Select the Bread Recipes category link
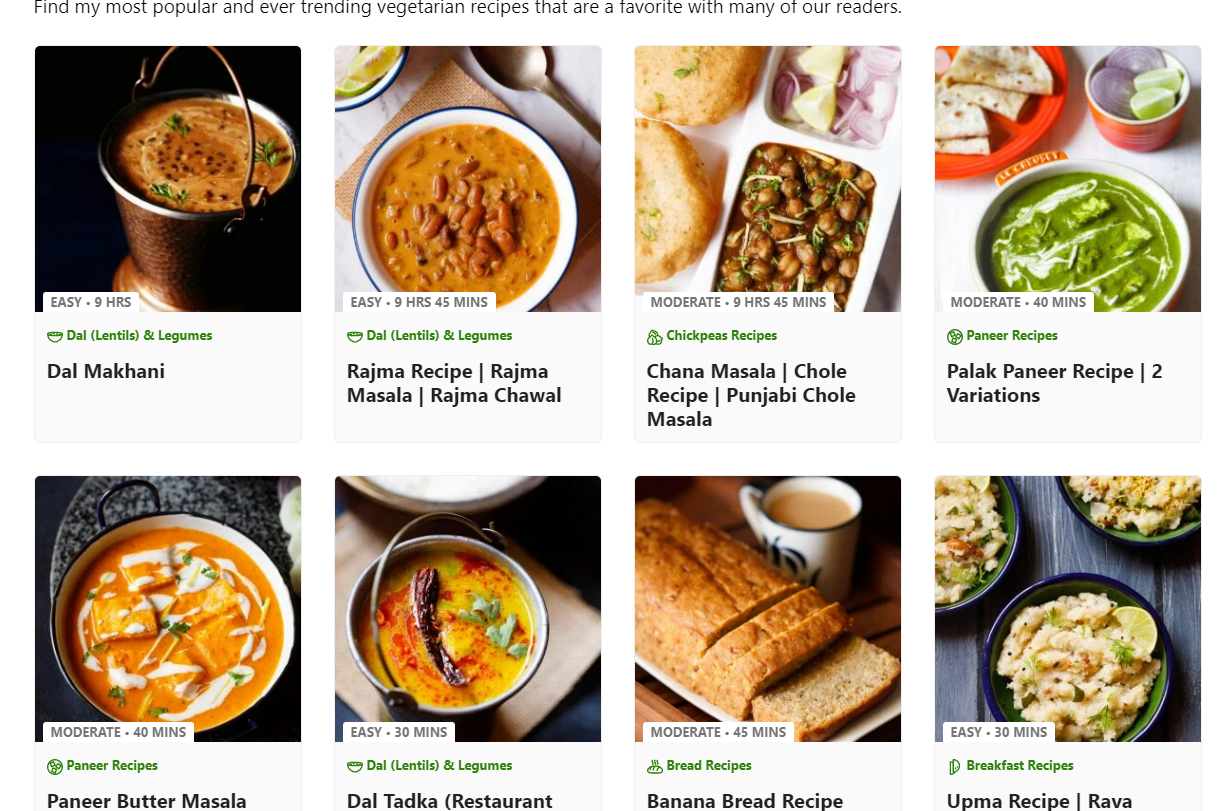Viewport: 1230px width, 811px height. 709,766
